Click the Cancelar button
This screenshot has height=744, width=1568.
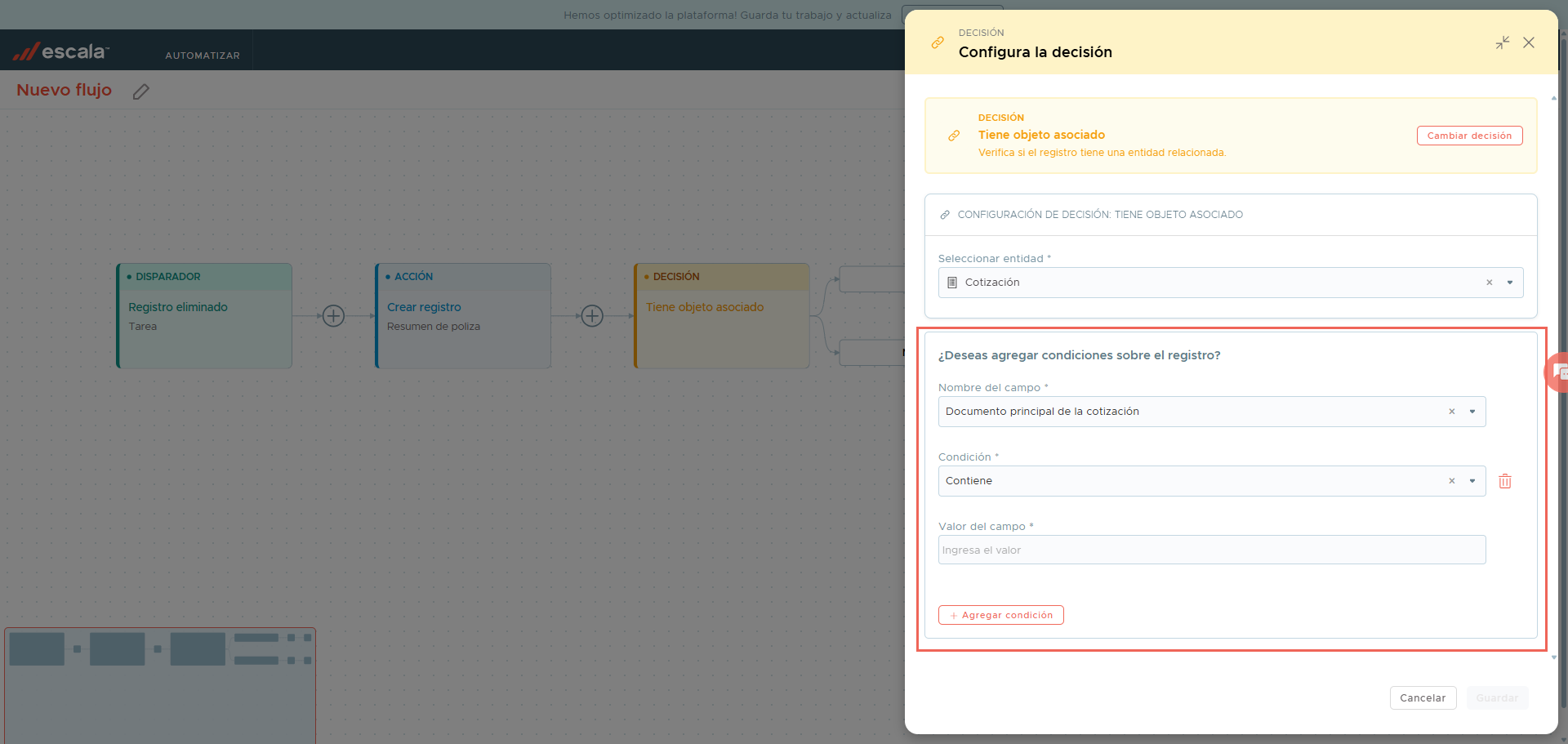point(1423,698)
